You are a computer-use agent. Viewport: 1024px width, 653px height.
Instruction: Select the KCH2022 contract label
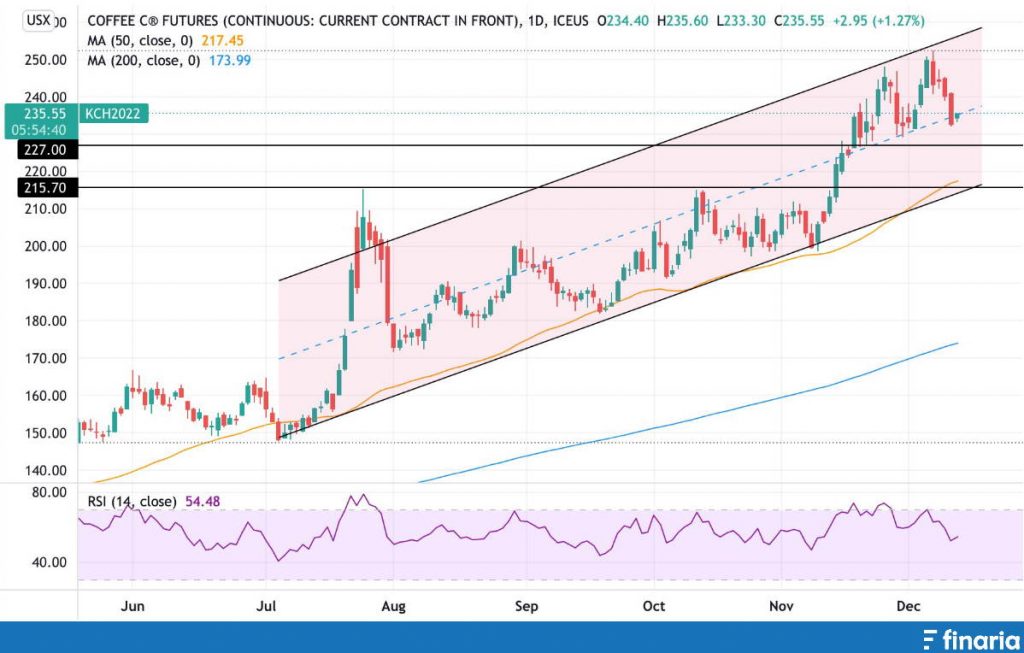pos(112,115)
